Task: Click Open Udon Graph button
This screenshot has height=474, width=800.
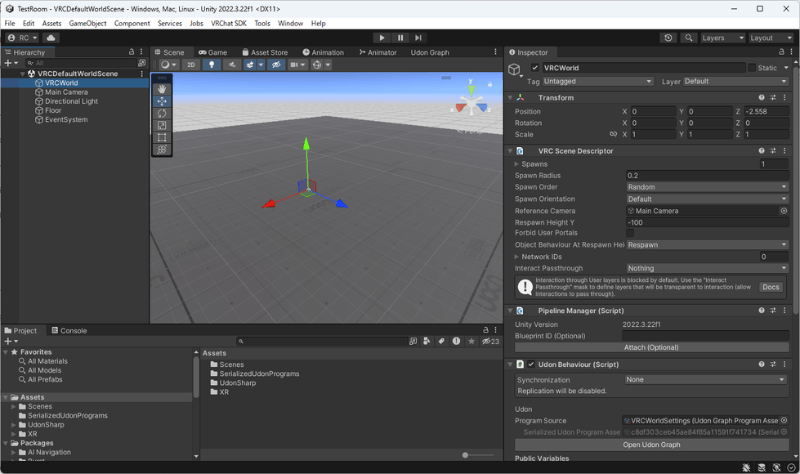Action: [x=652, y=445]
